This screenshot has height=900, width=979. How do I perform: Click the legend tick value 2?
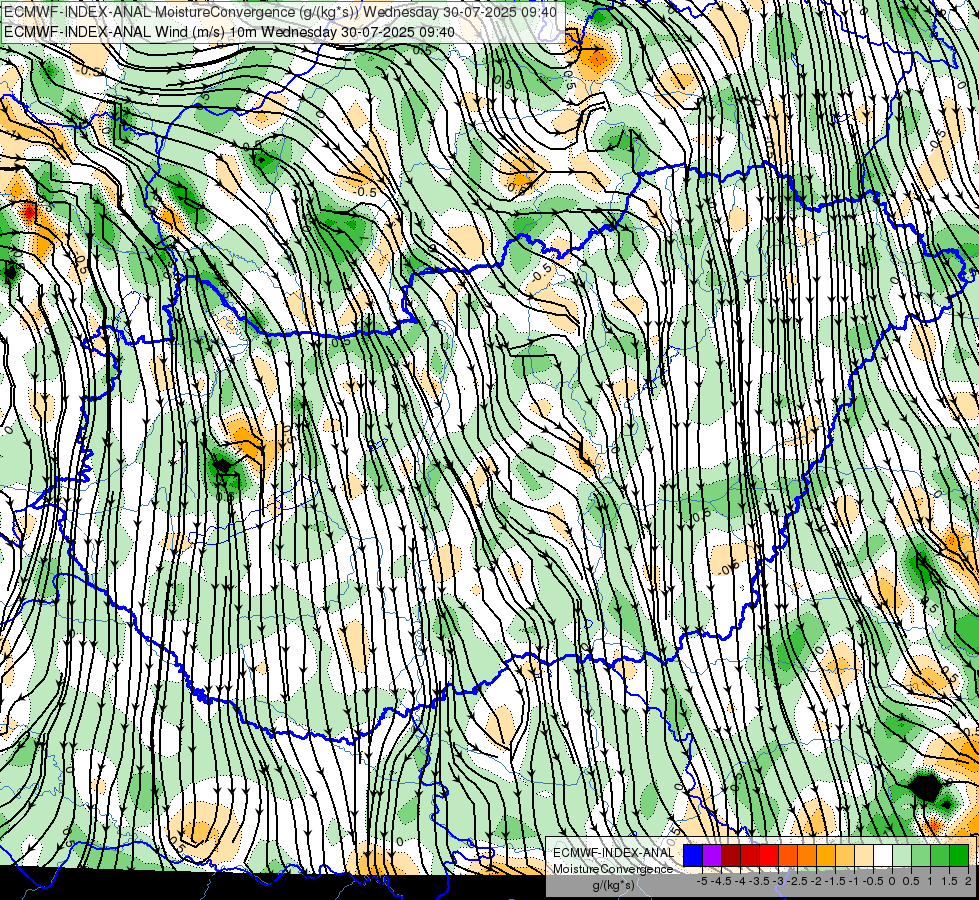tap(968, 881)
